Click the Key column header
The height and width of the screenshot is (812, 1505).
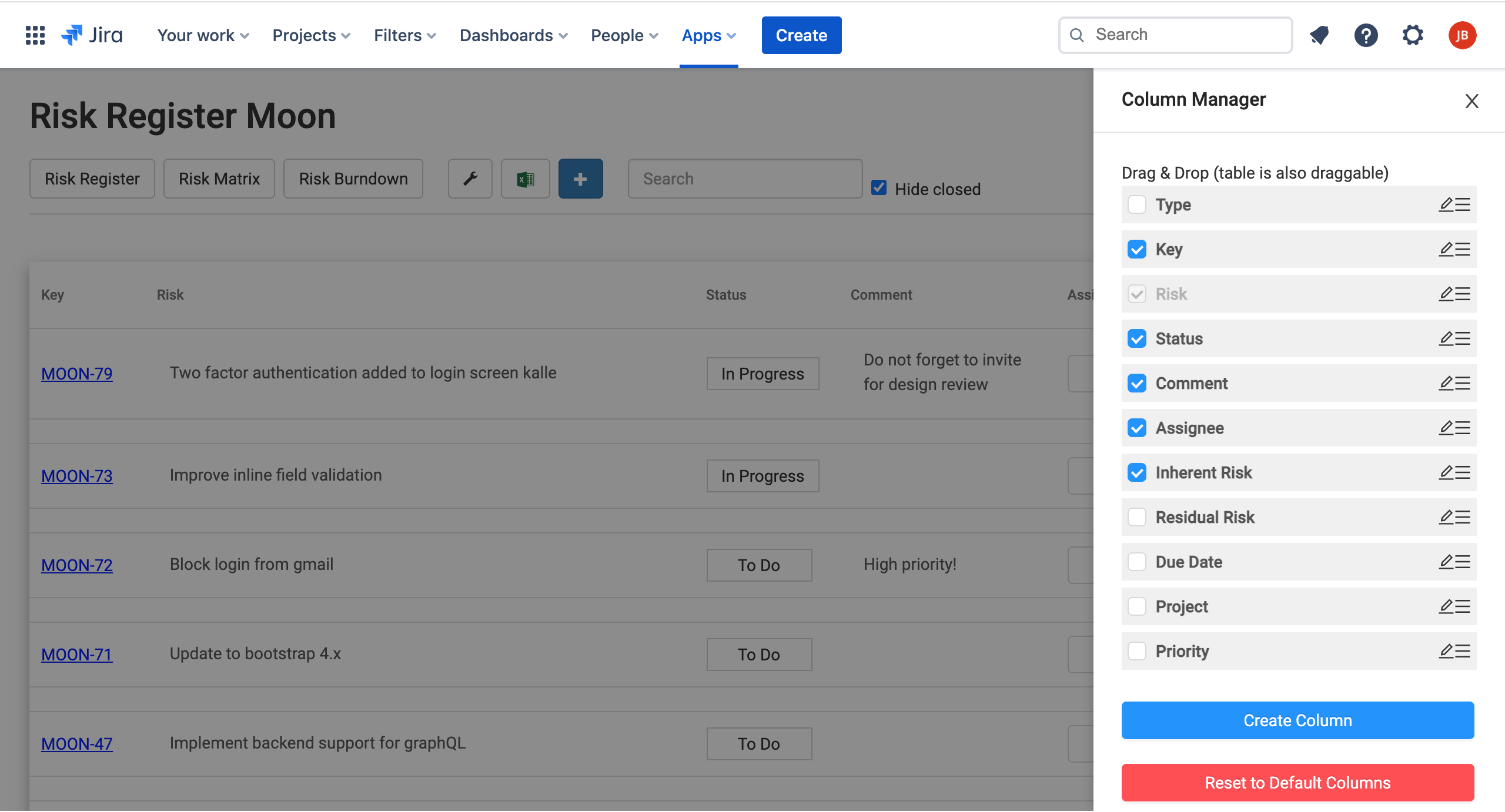click(x=52, y=295)
